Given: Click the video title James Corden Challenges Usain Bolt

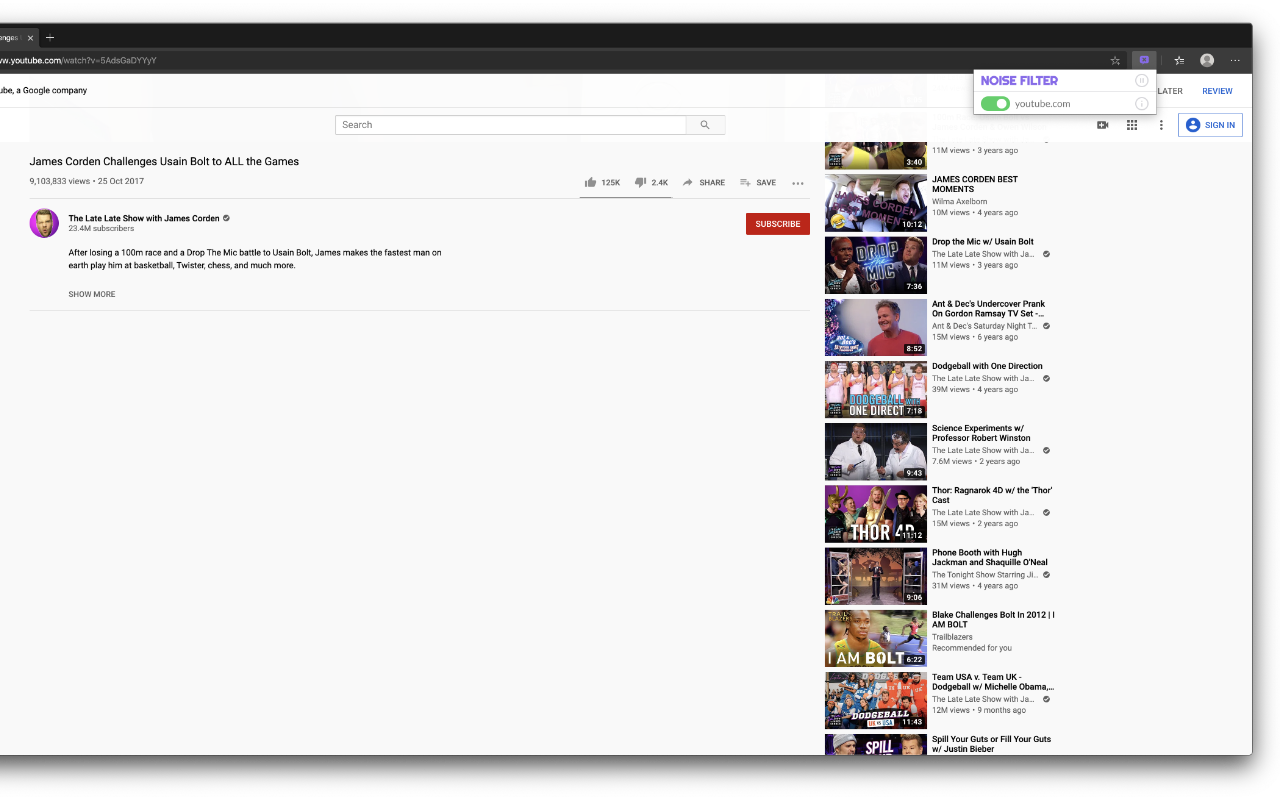Looking at the screenshot, I should tap(164, 161).
